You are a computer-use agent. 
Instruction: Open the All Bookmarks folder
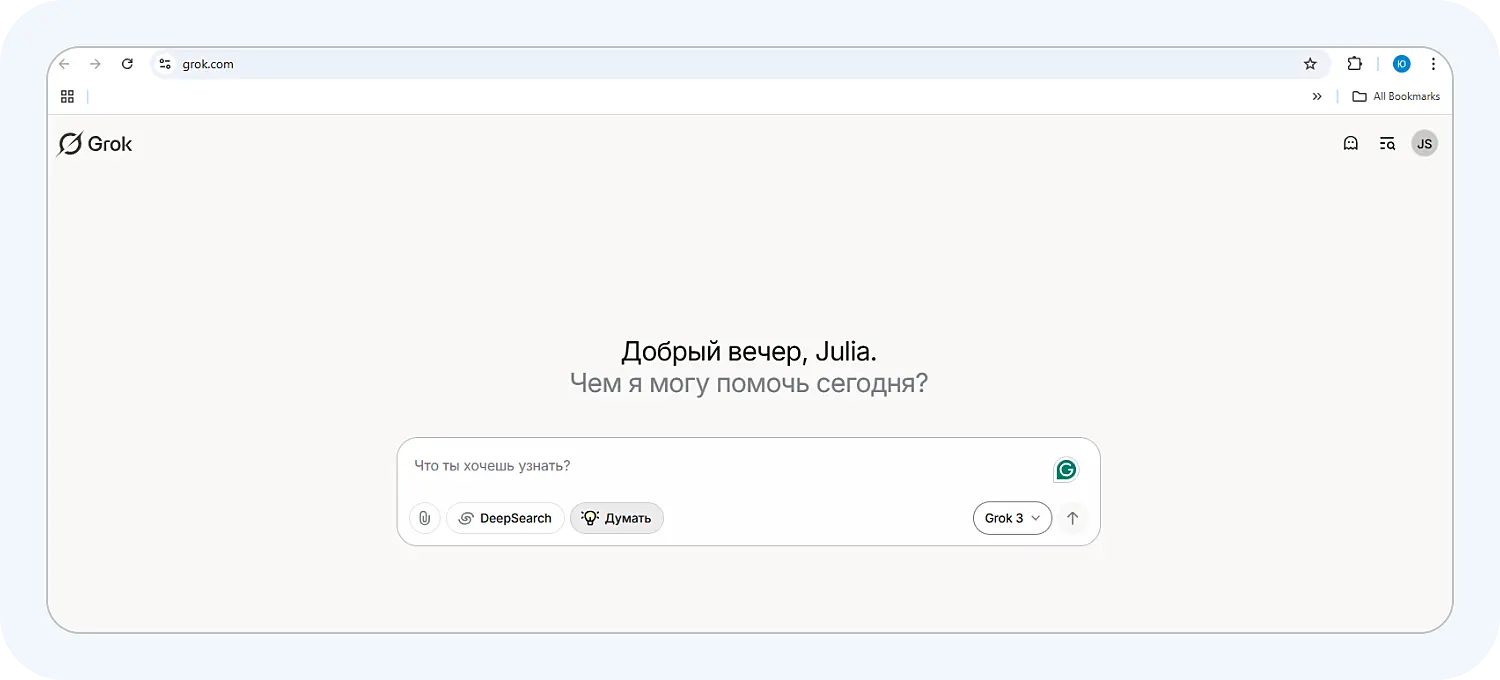pos(1396,97)
